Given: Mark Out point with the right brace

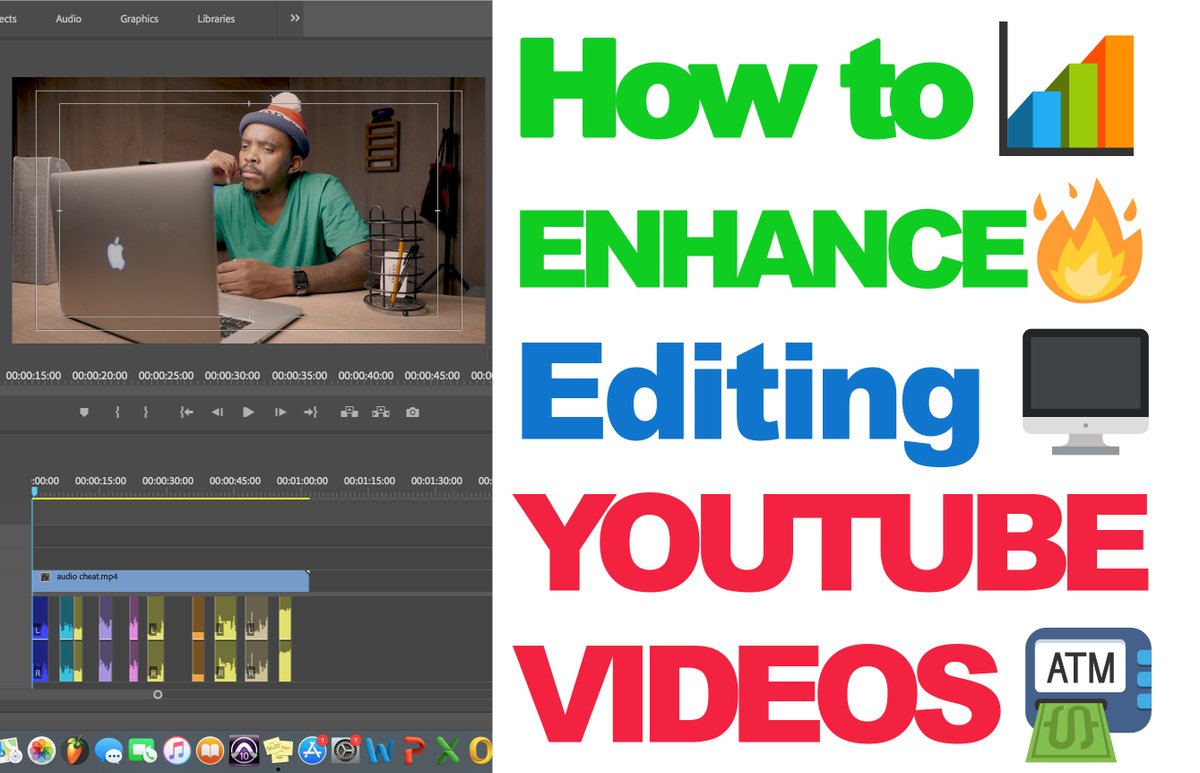Looking at the screenshot, I should tap(145, 412).
